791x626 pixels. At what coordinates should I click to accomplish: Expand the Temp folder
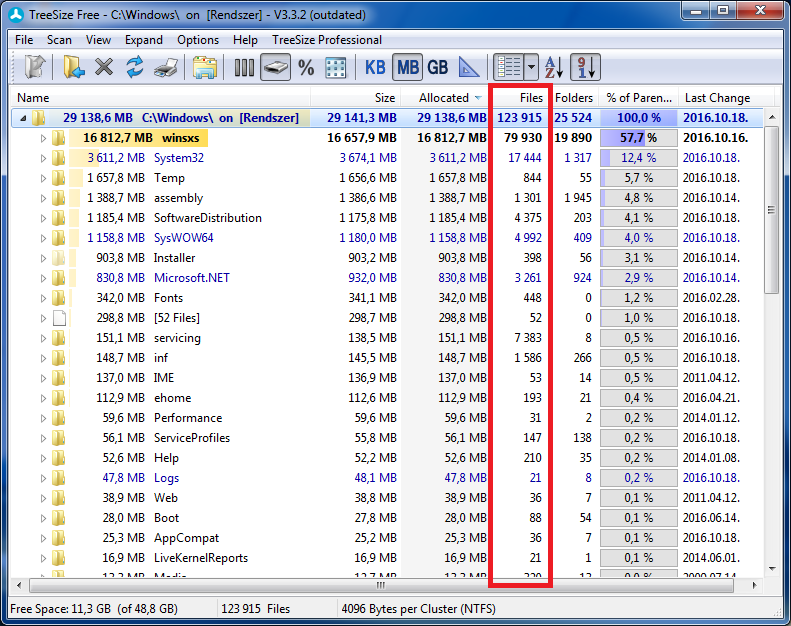pos(43,178)
